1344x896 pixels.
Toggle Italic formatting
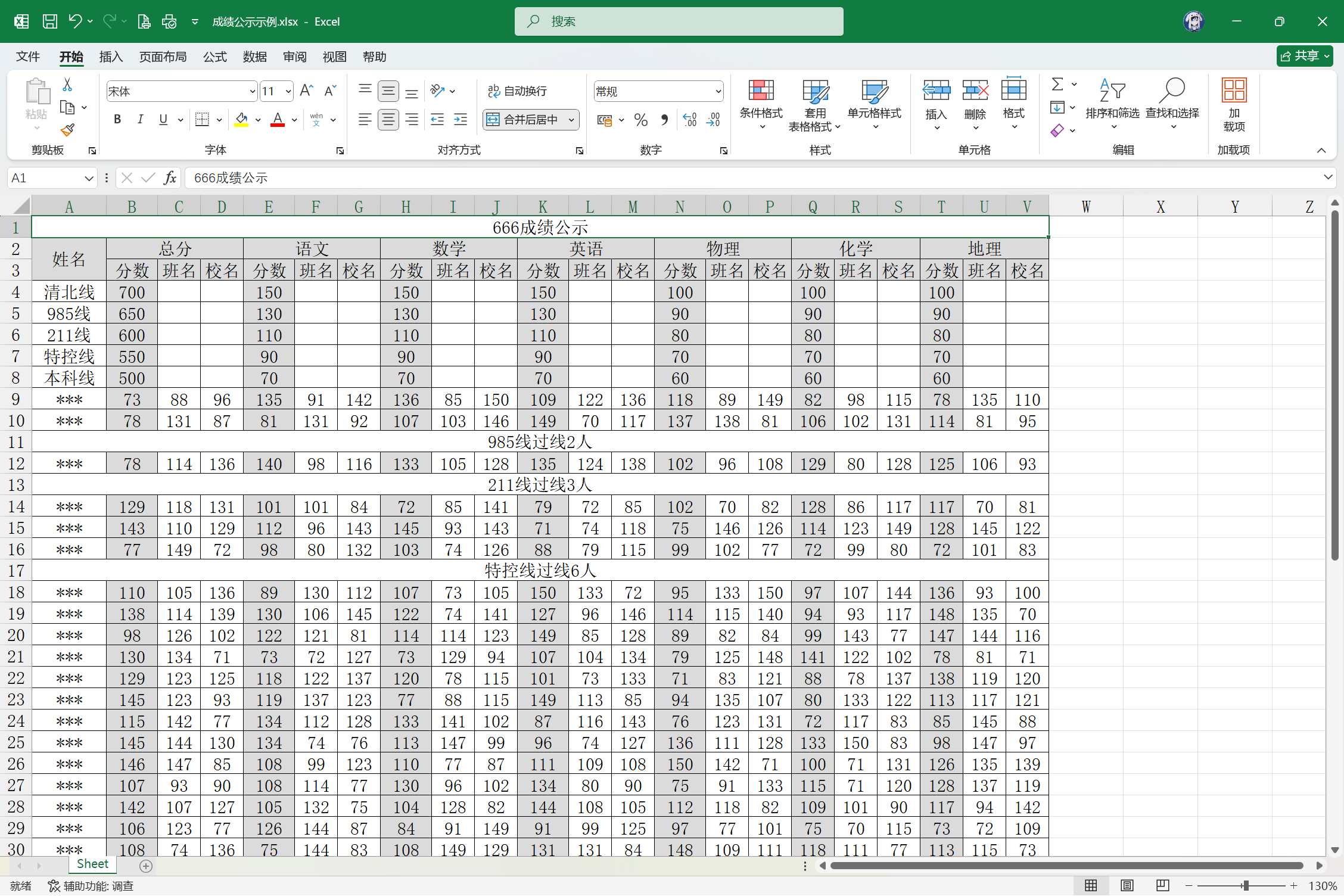pyautogui.click(x=140, y=120)
